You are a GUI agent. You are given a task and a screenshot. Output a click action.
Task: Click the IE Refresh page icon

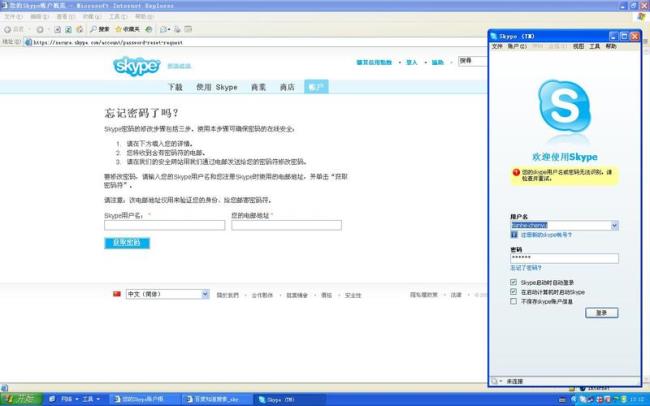click(69, 29)
